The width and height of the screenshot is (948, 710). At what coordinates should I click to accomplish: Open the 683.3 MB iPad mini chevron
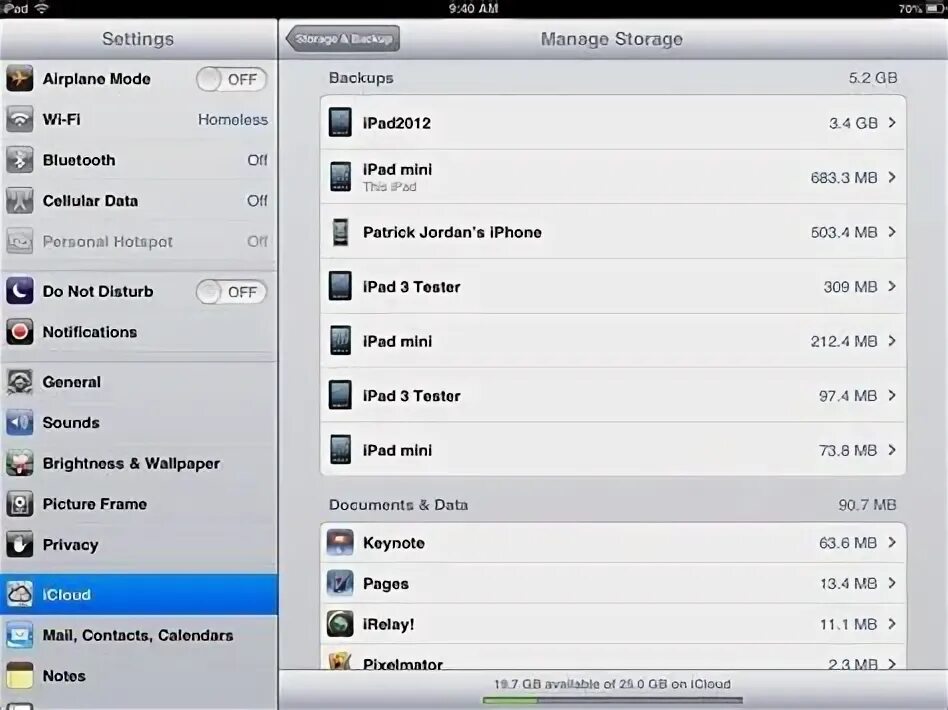[x=892, y=177]
